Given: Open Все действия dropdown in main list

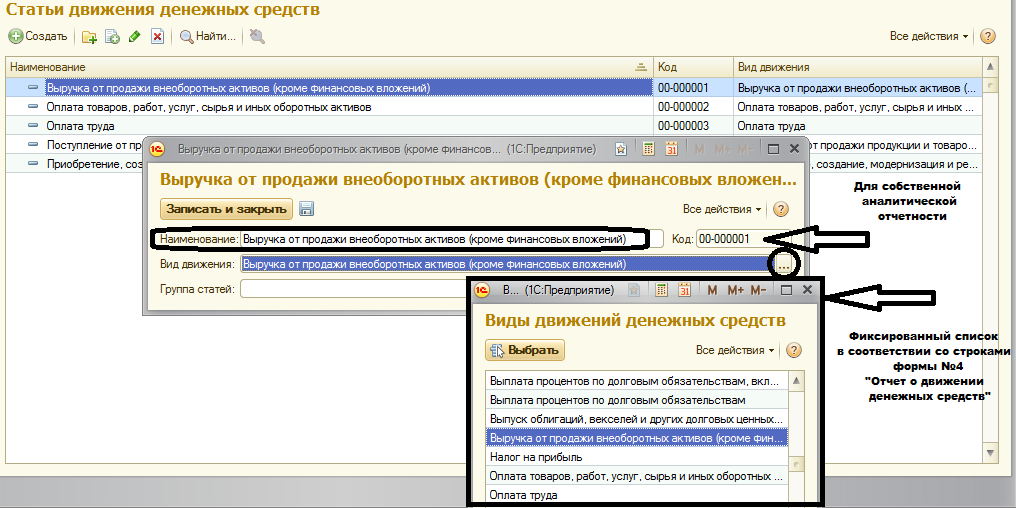Looking at the screenshot, I should click(x=929, y=37).
